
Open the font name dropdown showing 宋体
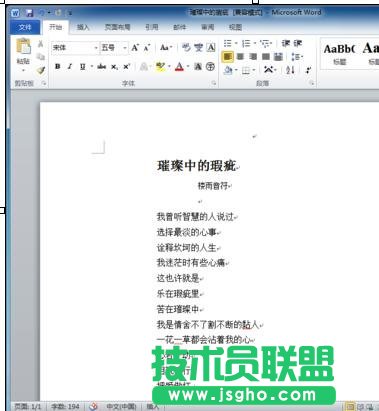[x=75, y=48]
